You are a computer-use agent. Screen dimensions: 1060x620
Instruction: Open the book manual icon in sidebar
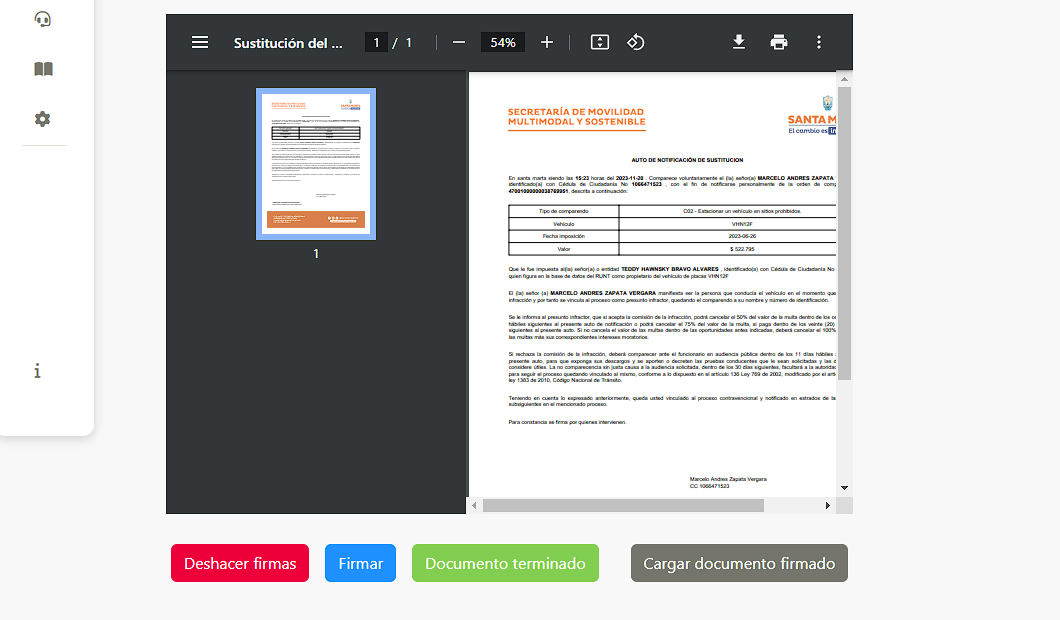43,69
